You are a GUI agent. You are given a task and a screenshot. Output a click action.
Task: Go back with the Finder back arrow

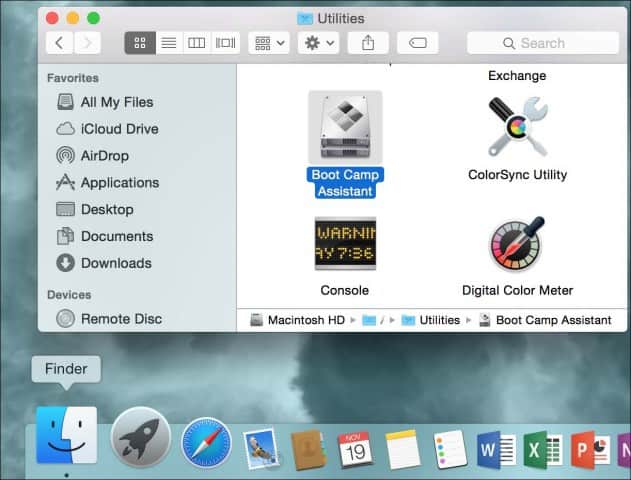pyautogui.click(x=60, y=43)
